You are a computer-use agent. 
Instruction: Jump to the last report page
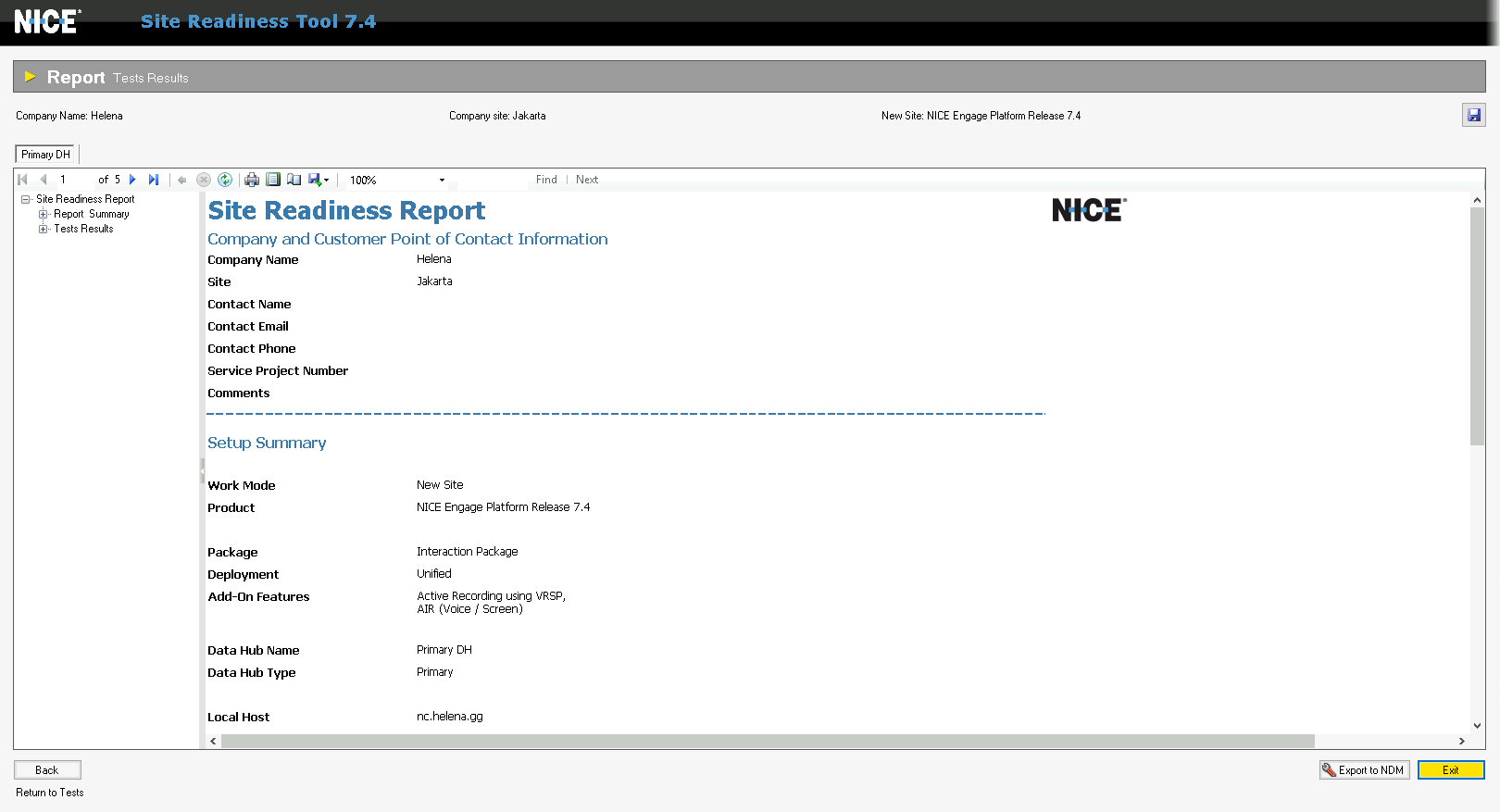[154, 180]
